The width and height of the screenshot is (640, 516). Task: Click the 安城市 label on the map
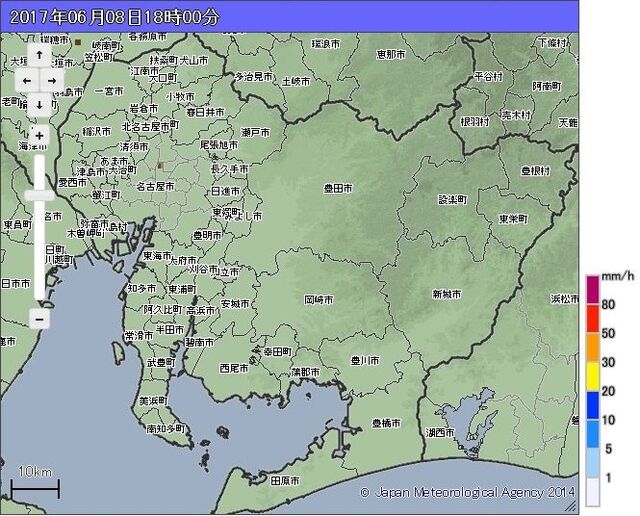coord(235,304)
